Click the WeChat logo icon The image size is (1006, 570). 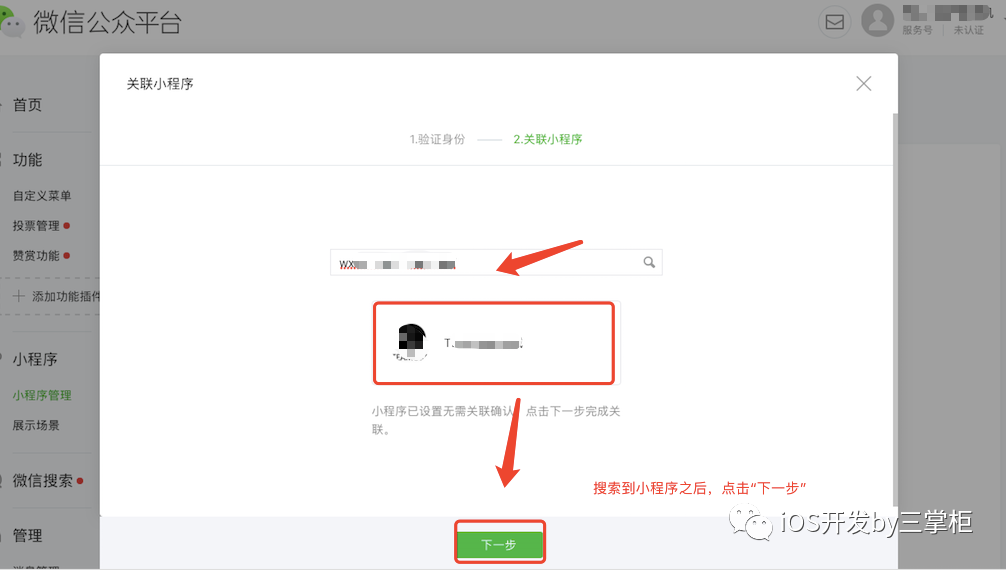pyautogui.click(x=12, y=22)
